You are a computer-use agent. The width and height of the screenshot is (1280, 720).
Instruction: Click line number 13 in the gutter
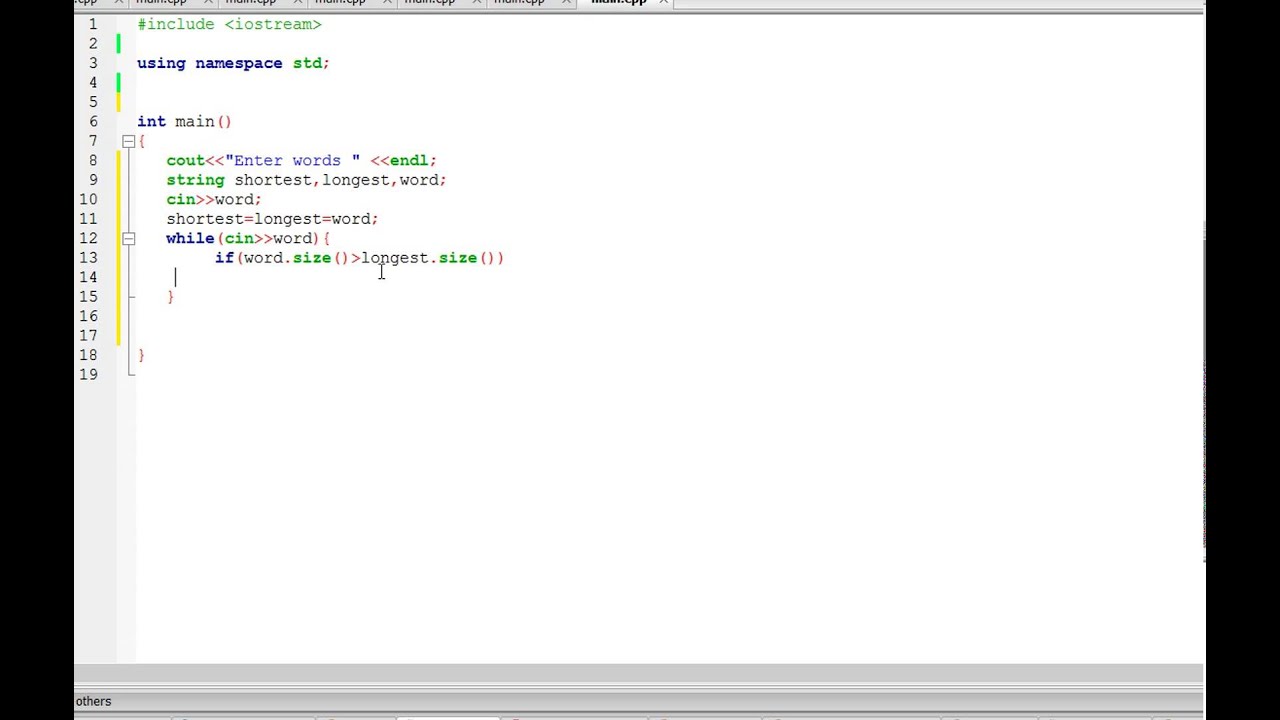coord(89,258)
